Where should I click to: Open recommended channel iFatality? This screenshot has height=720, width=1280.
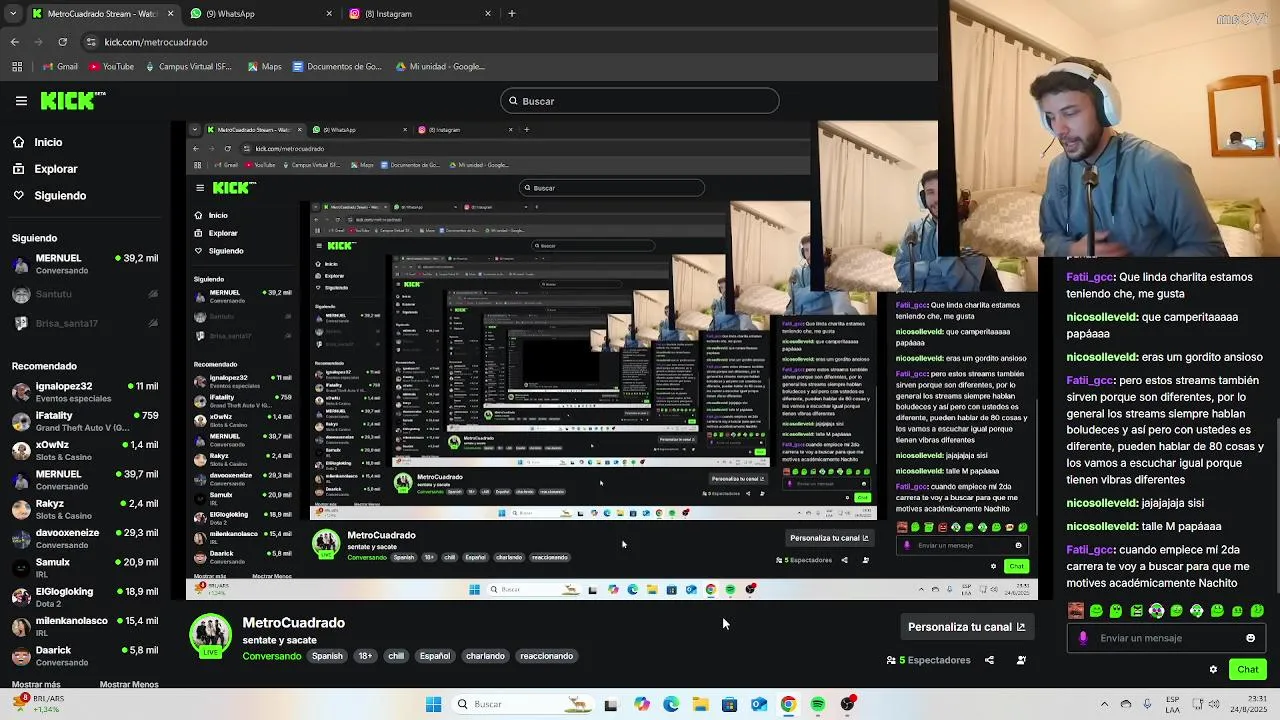(85, 420)
